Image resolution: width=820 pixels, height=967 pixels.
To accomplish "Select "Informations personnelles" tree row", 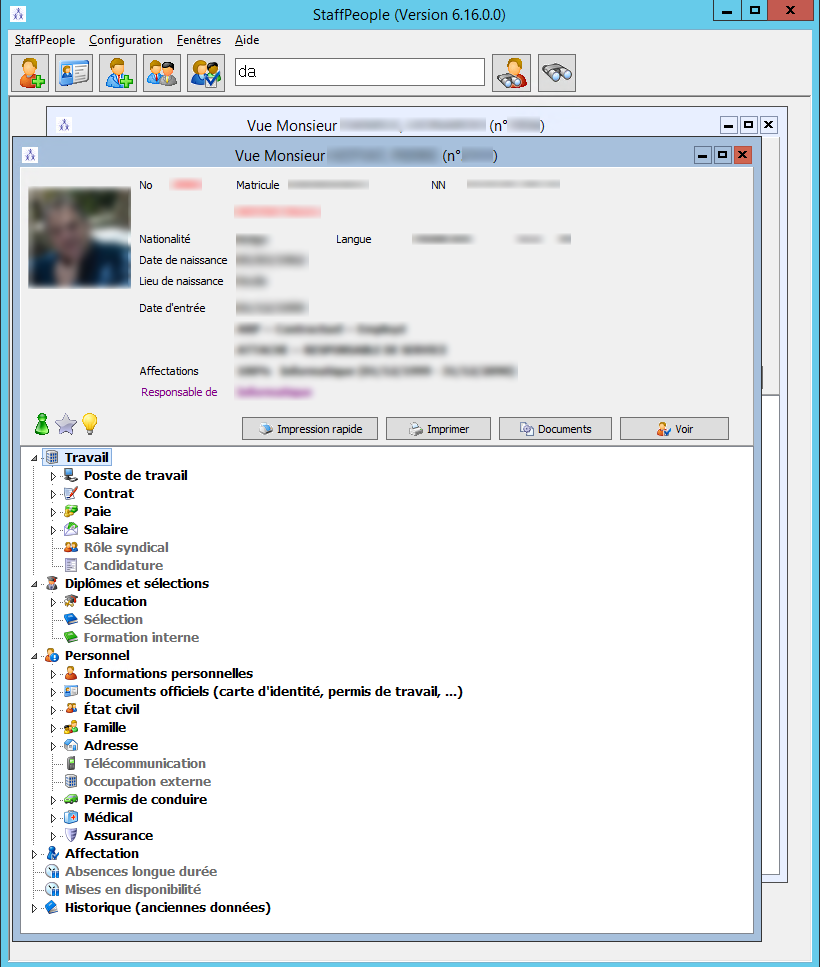I will point(168,673).
